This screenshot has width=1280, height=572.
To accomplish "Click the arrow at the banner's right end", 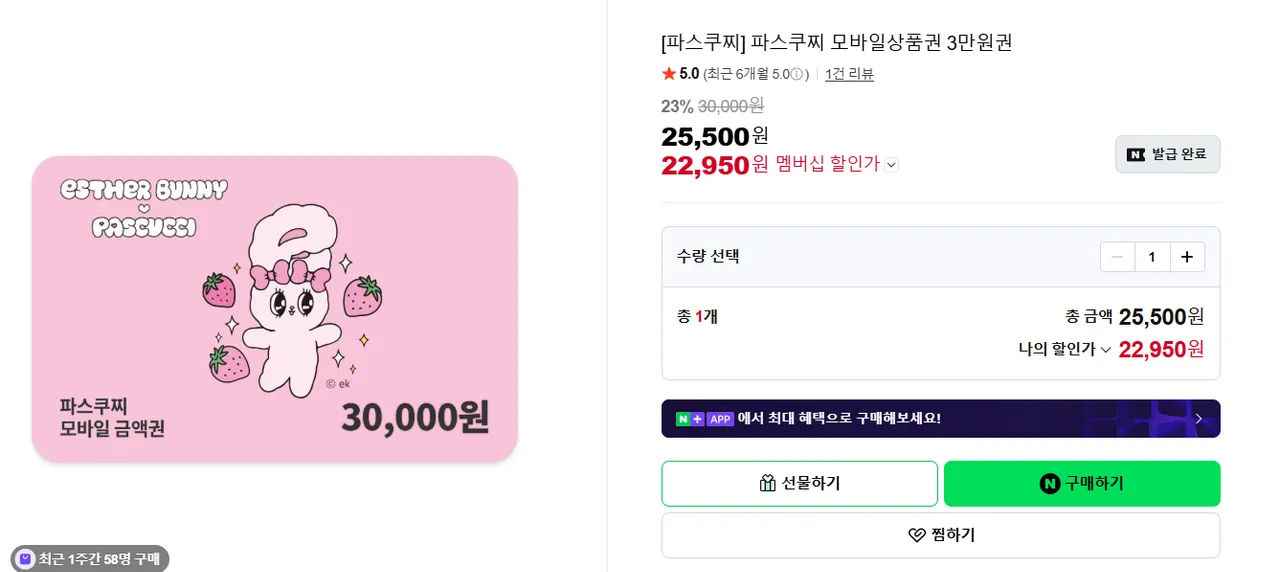I will tap(1198, 419).
